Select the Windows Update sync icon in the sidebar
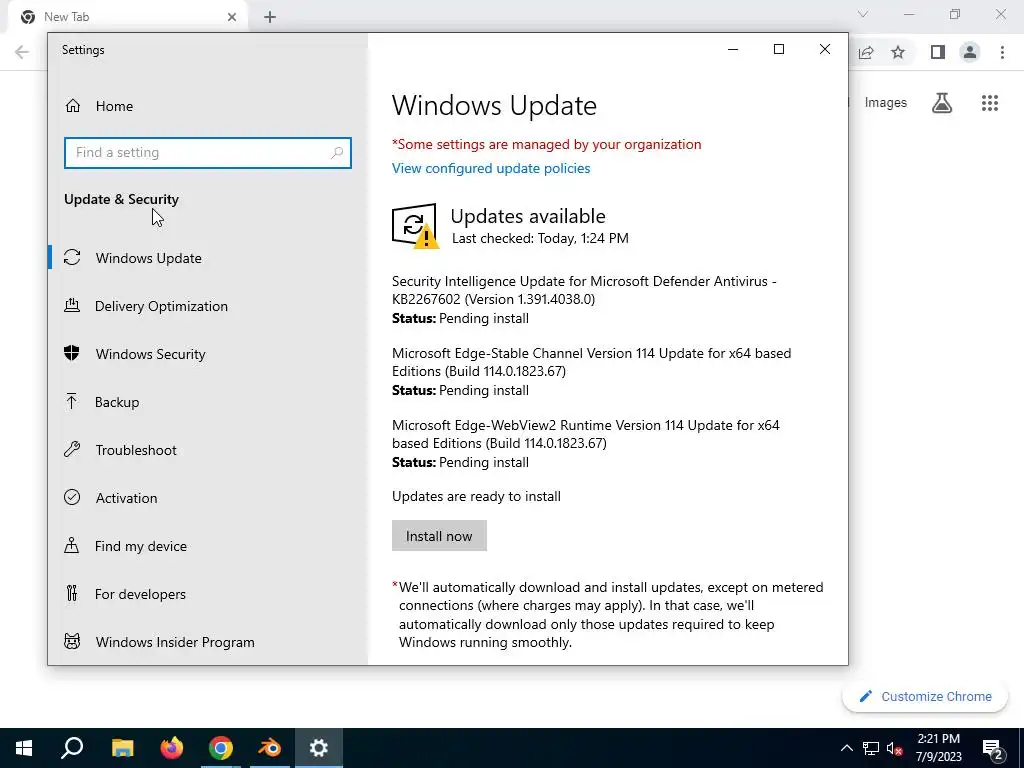The width and height of the screenshot is (1024, 768). (x=72, y=257)
